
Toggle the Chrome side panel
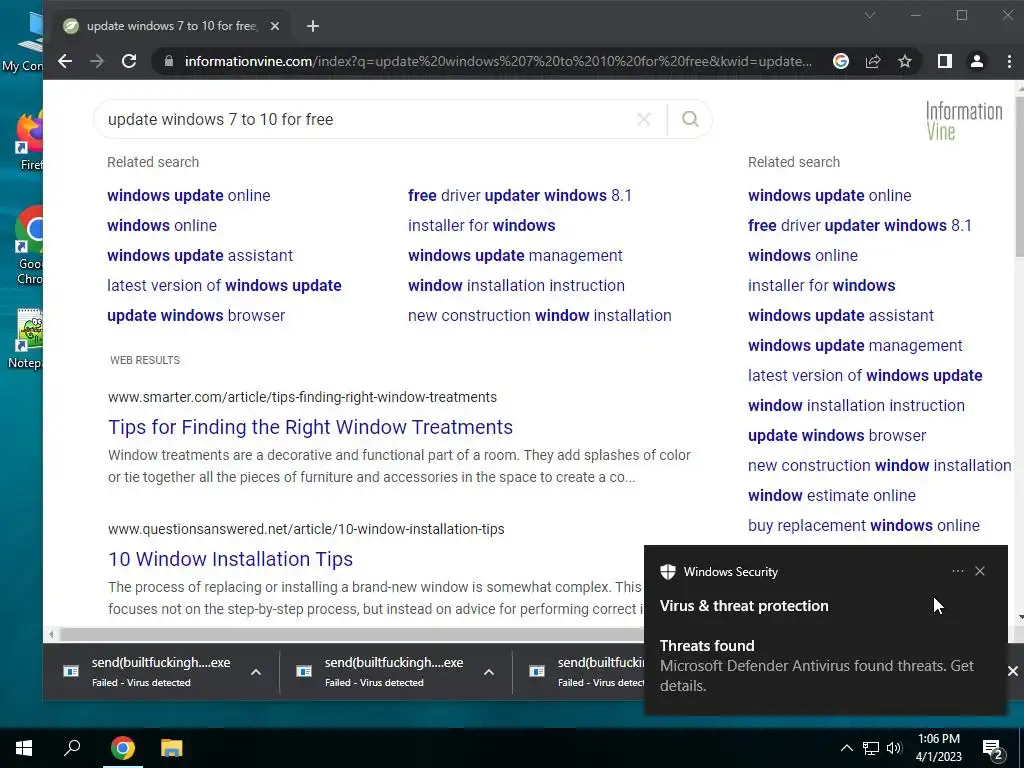(x=944, y=61)
